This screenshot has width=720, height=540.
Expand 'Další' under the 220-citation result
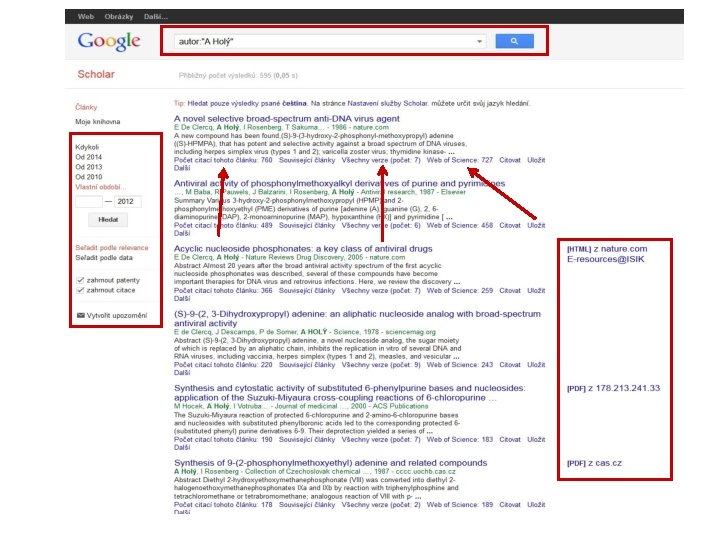[x=182, y=373]
